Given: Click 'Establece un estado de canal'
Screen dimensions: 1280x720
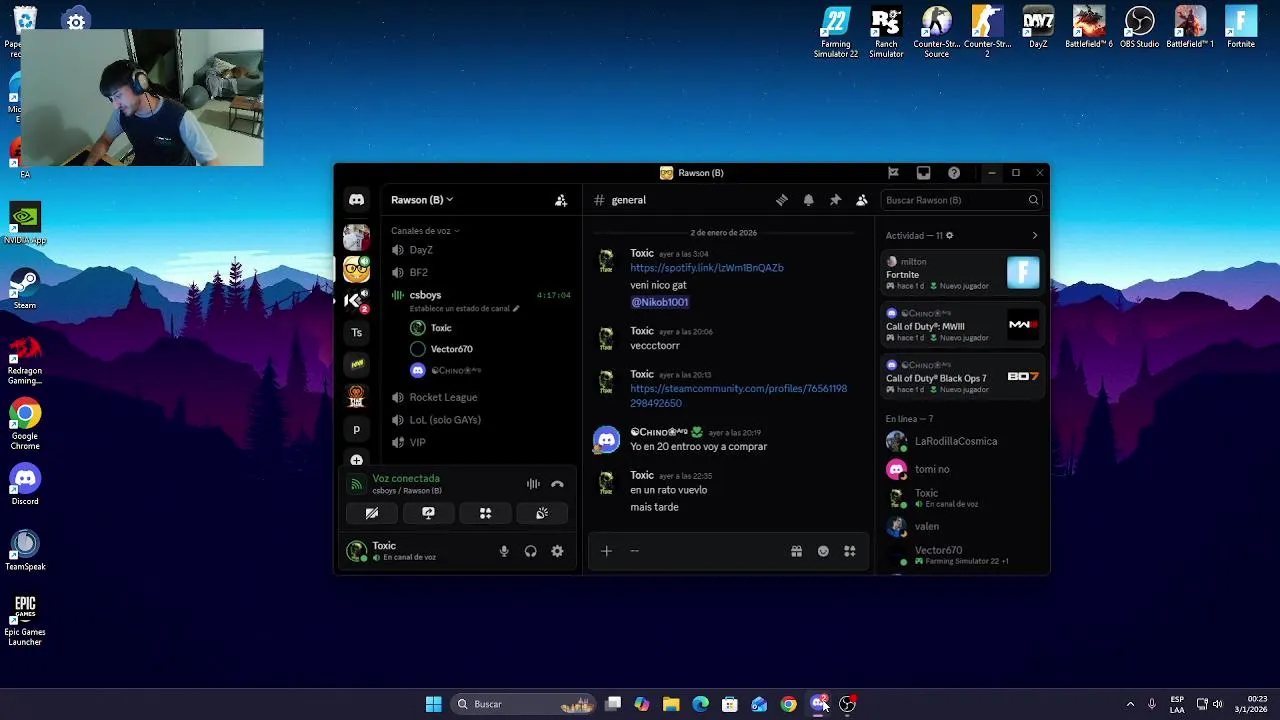Looking at the screenshot, I should (465, 309).
